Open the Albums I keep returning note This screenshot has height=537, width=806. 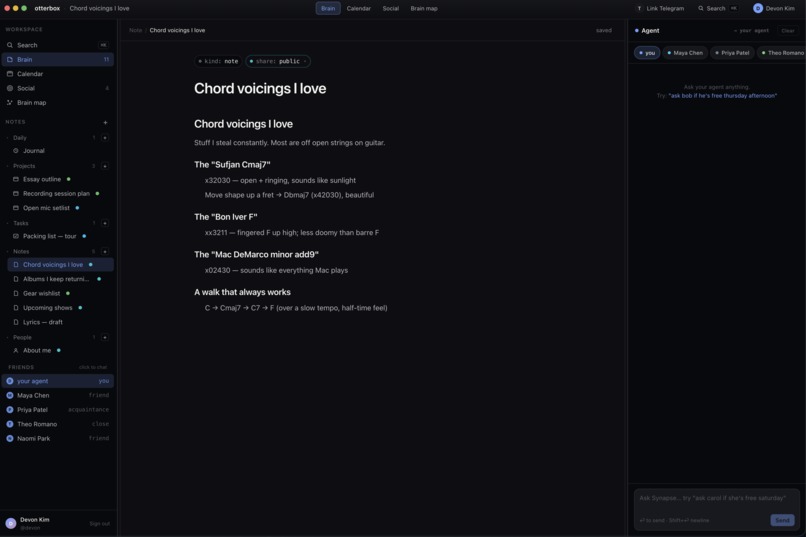point(61,279)
